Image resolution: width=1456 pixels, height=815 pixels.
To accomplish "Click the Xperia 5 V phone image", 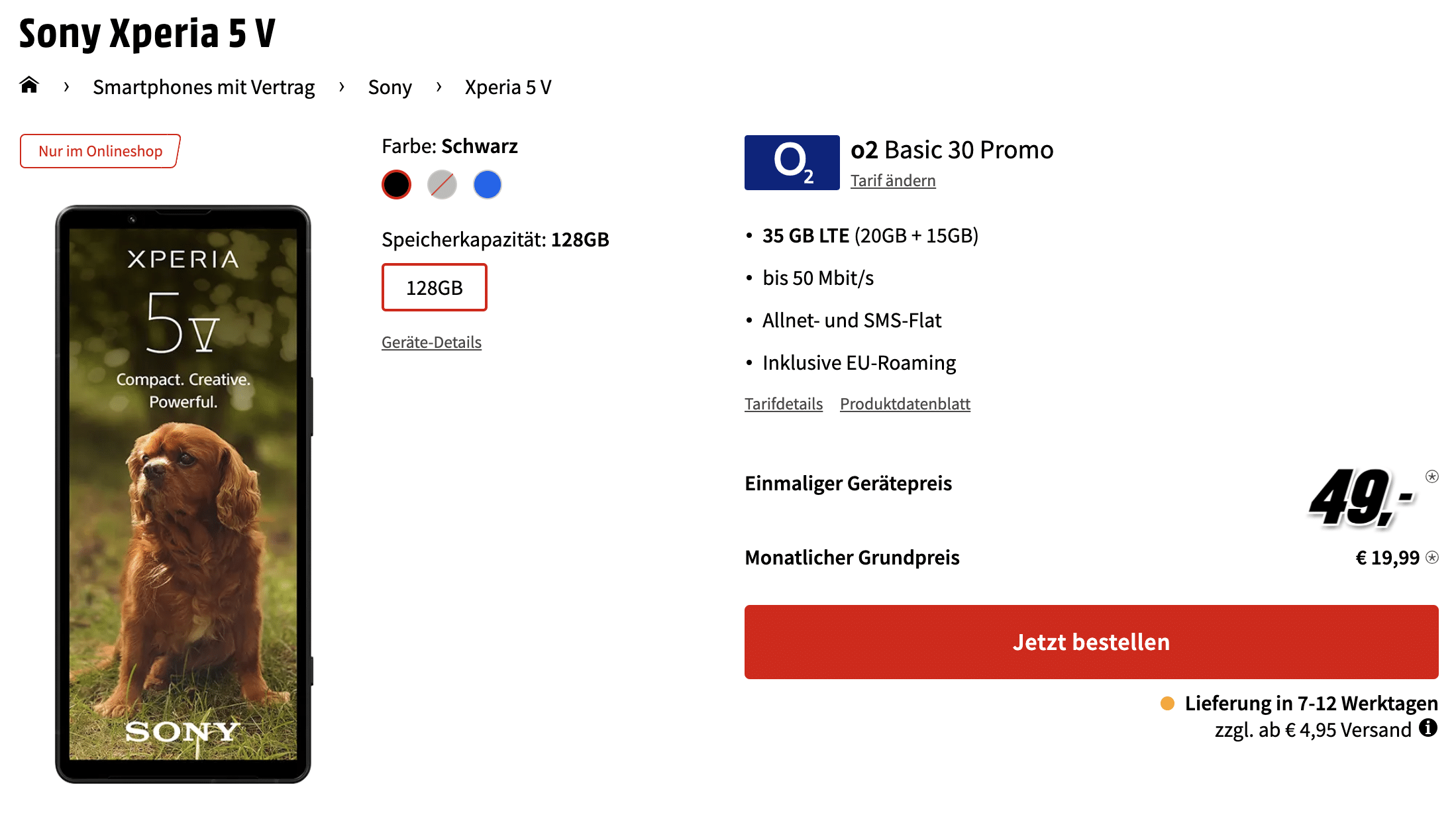I will coord(183,494).
